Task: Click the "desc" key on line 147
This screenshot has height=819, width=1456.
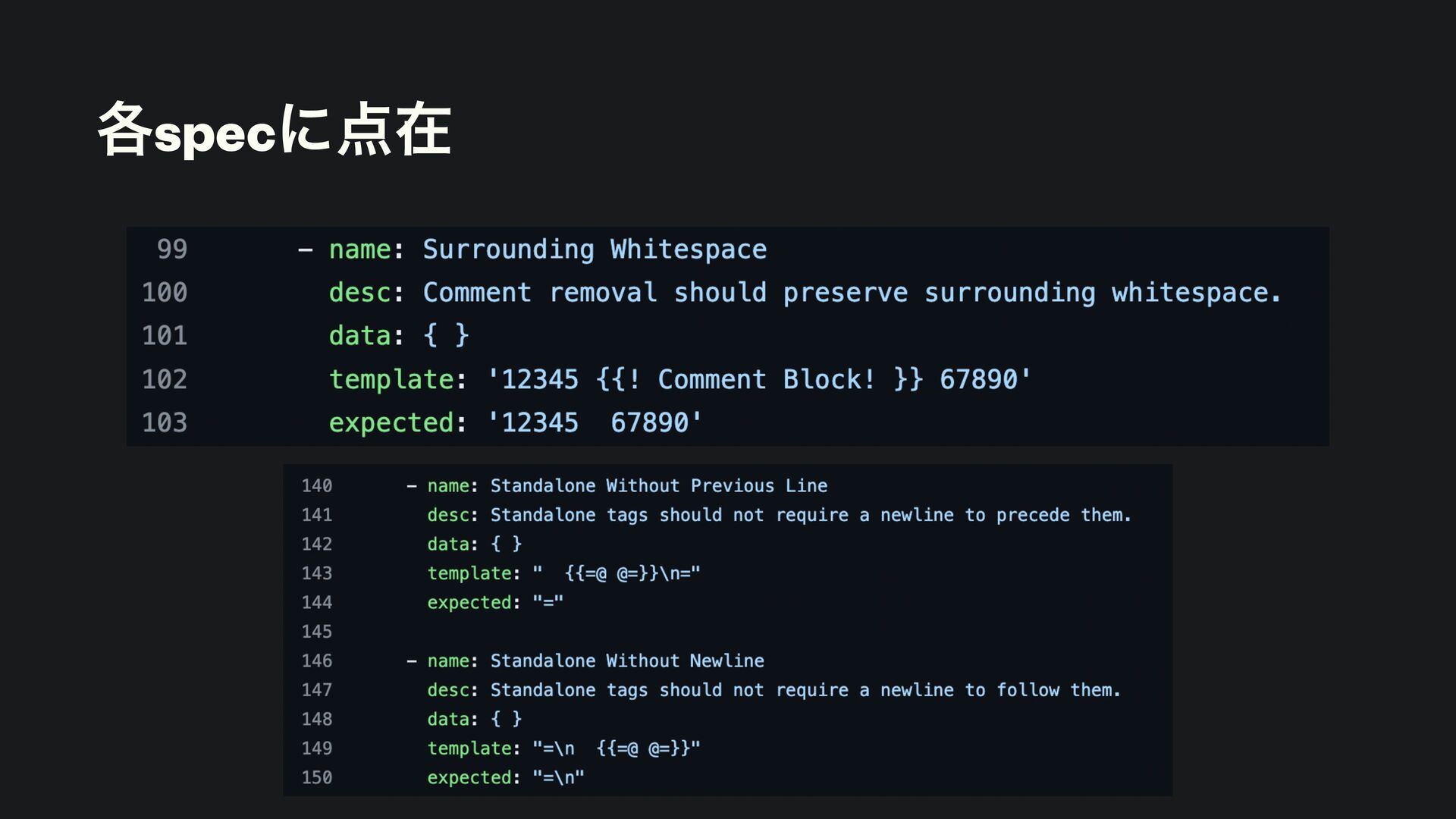Action: [x=448, y=690]
